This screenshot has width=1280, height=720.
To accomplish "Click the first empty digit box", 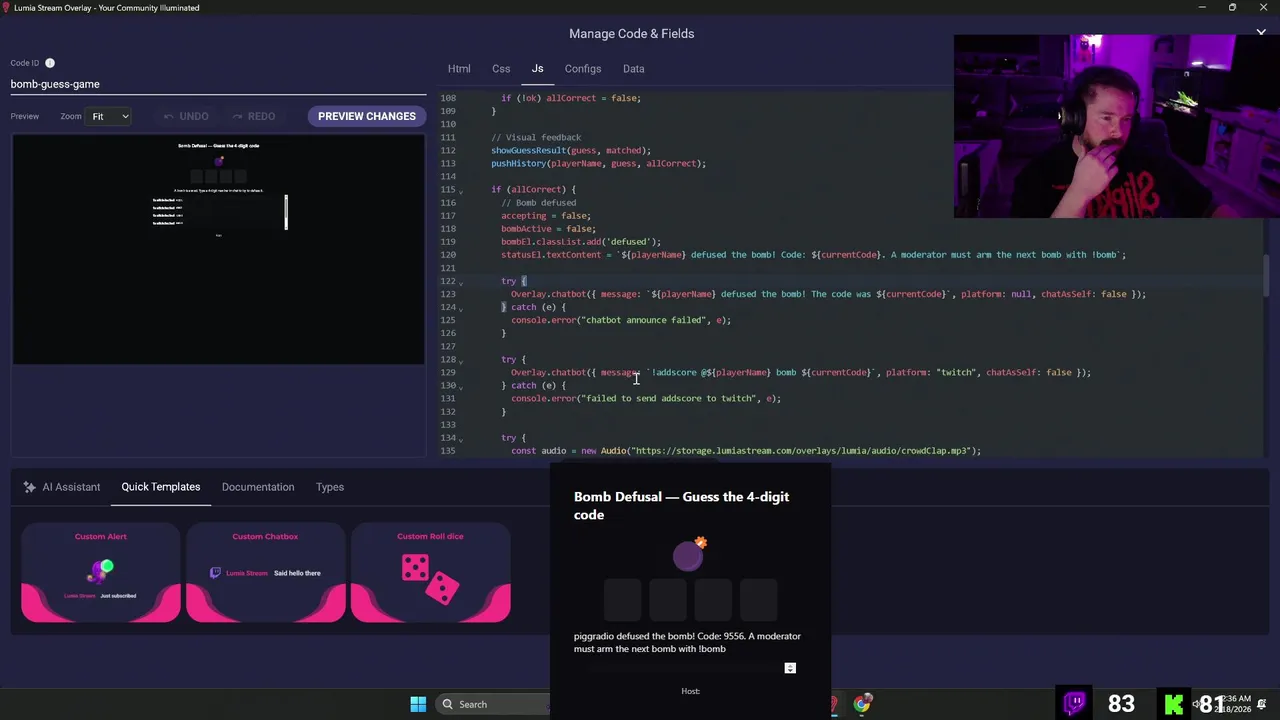I will tap(622, 599).
